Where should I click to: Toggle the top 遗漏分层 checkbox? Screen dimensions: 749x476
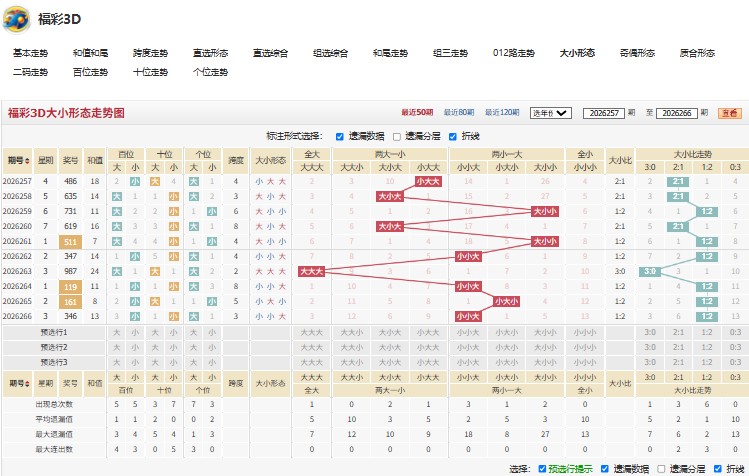(396, 137)
